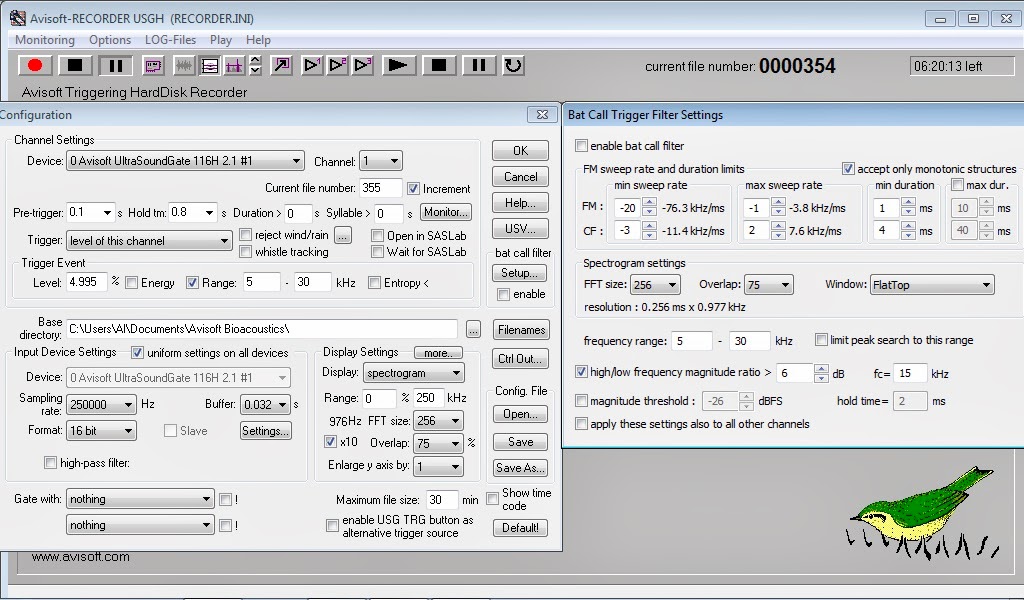Click the Save As button in Configuration
This screenshot has width=1024, height=600.
520,467
